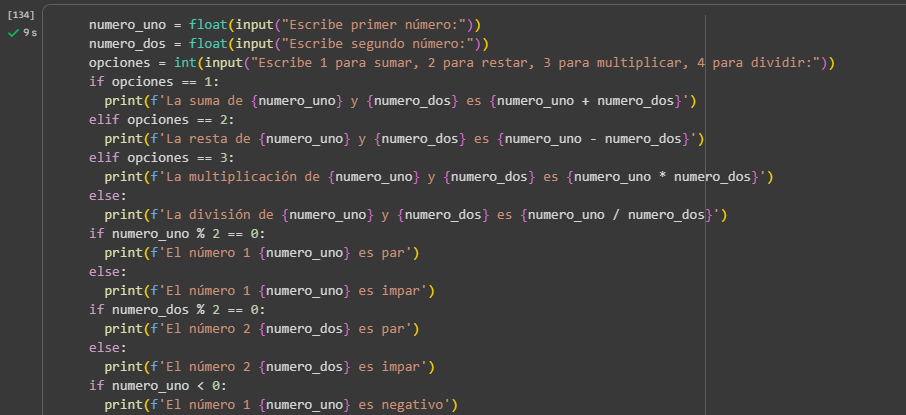Click the "El número 2 es par" print line
906x415 pixels.
(261, 328)
